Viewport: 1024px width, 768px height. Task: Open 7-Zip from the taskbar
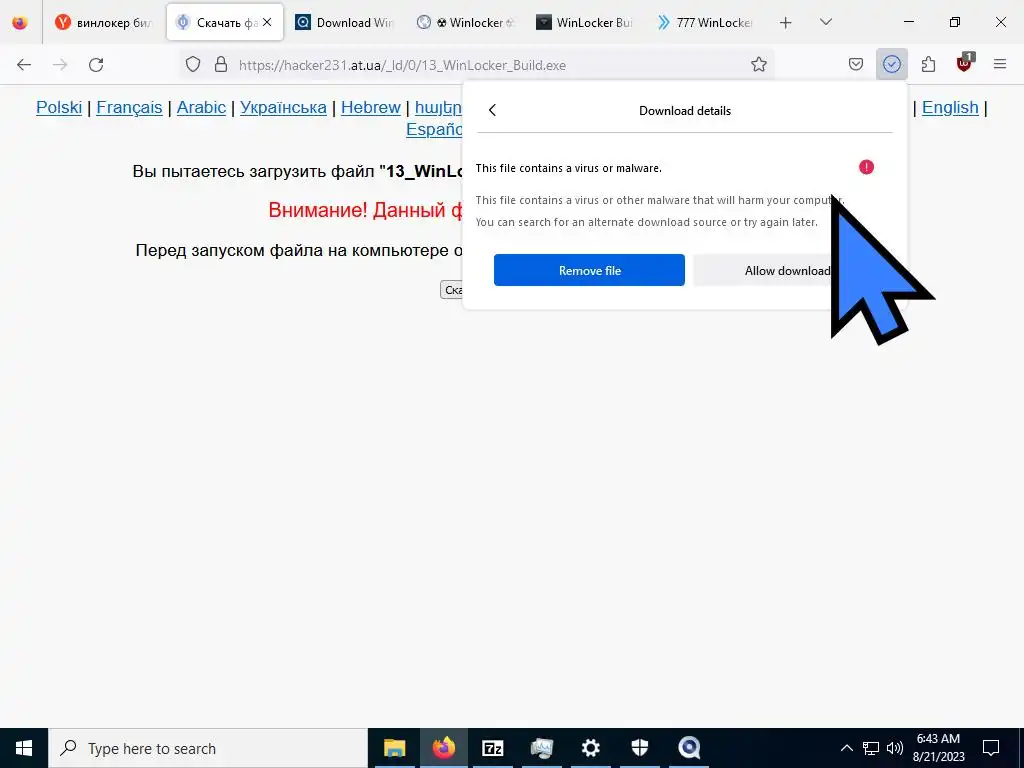(492, 748)
